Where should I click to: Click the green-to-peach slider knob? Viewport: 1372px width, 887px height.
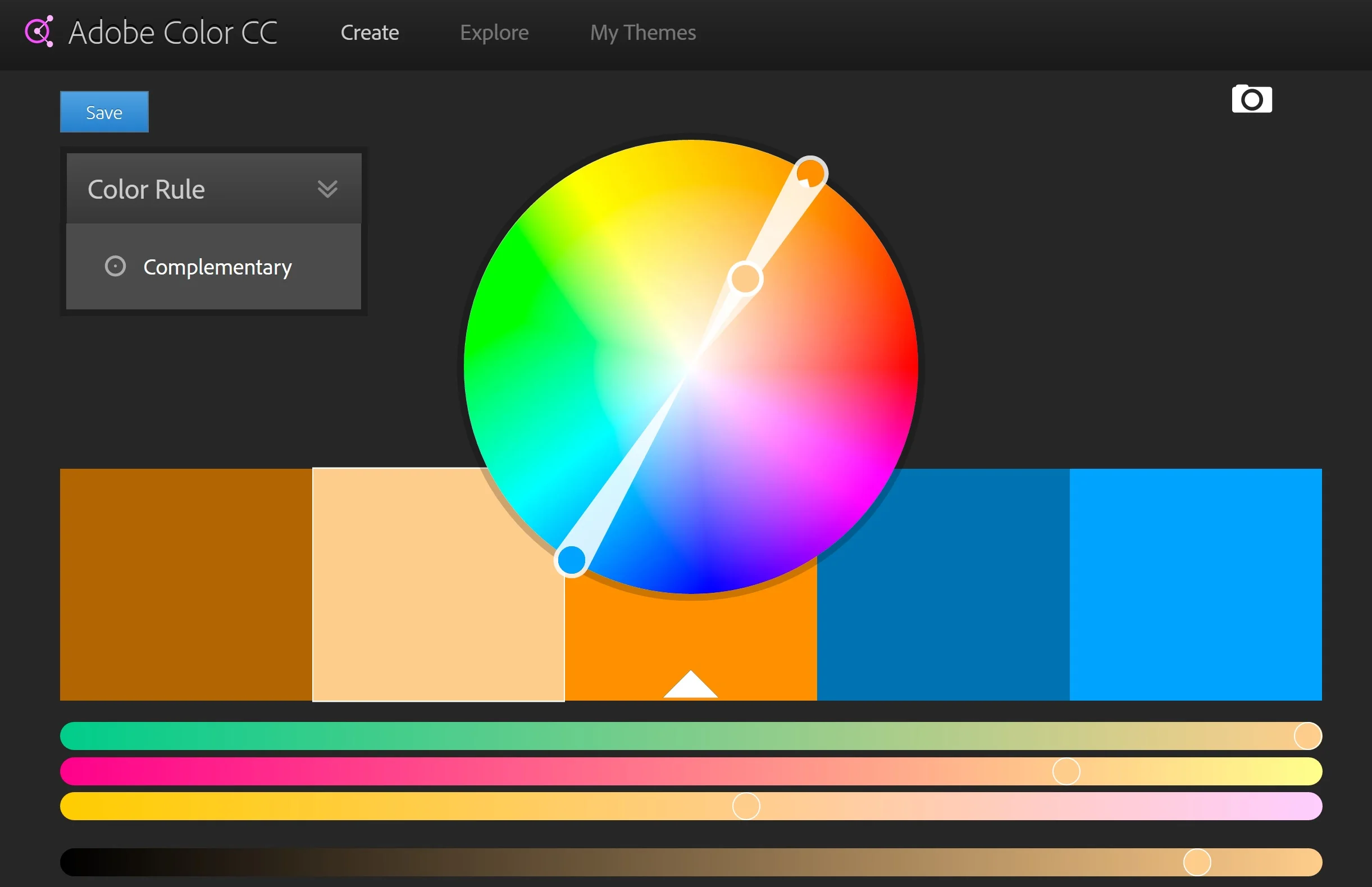coord(1307,735)
